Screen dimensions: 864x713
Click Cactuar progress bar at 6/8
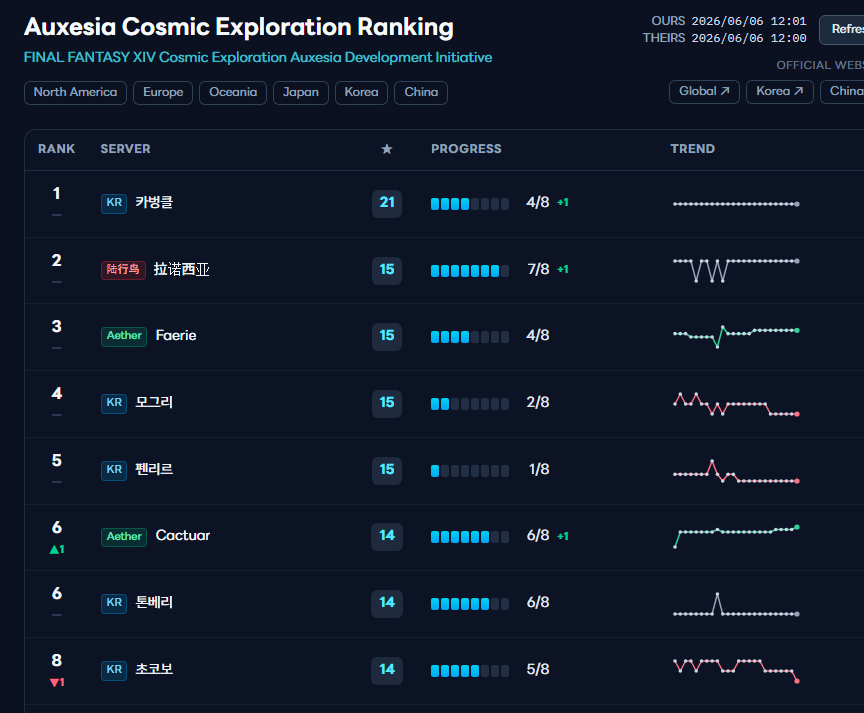pyautogui.click(x=469, y=537)
